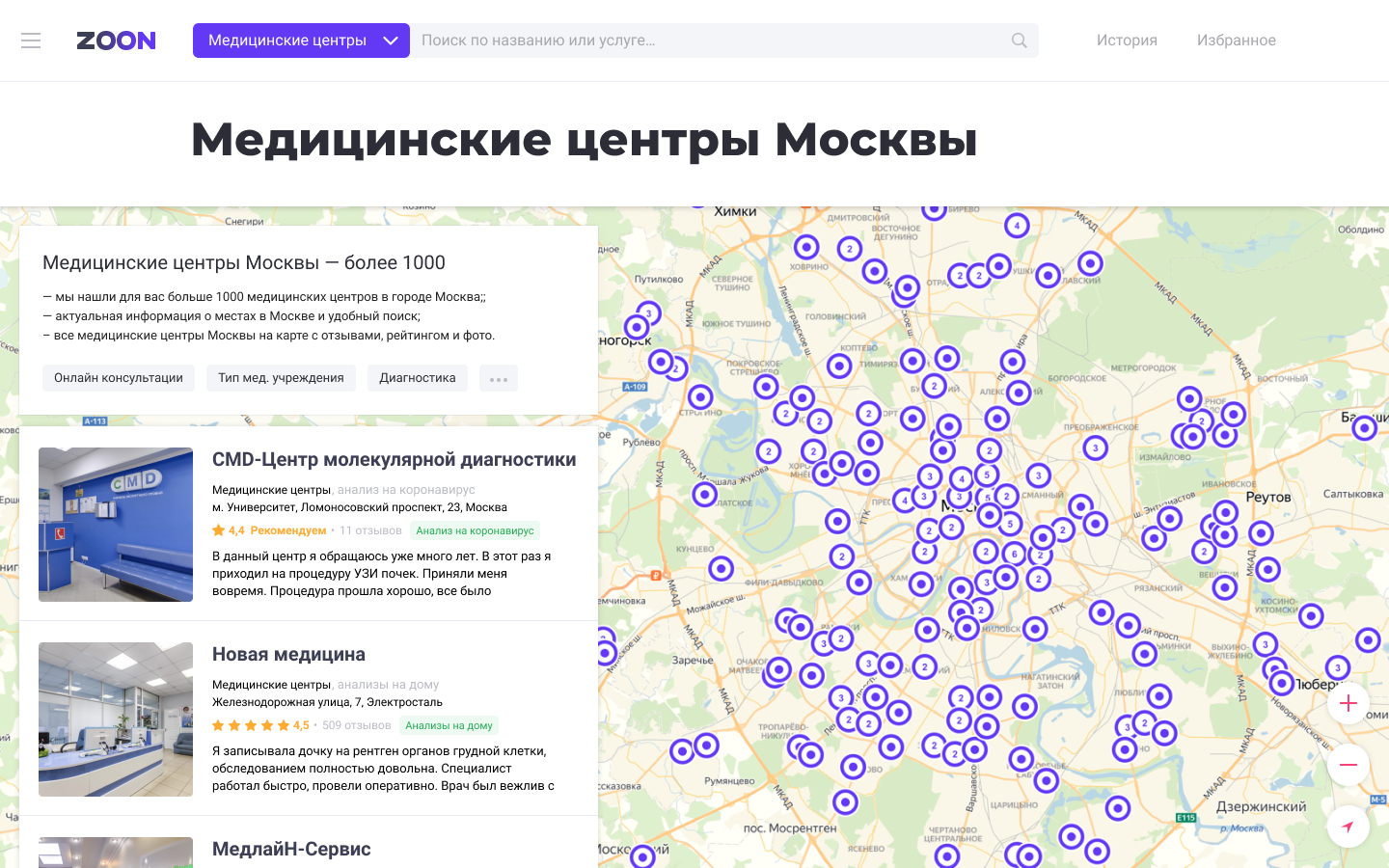Click the address м. Университет, Ломоносовский проспект

point(360,507)
